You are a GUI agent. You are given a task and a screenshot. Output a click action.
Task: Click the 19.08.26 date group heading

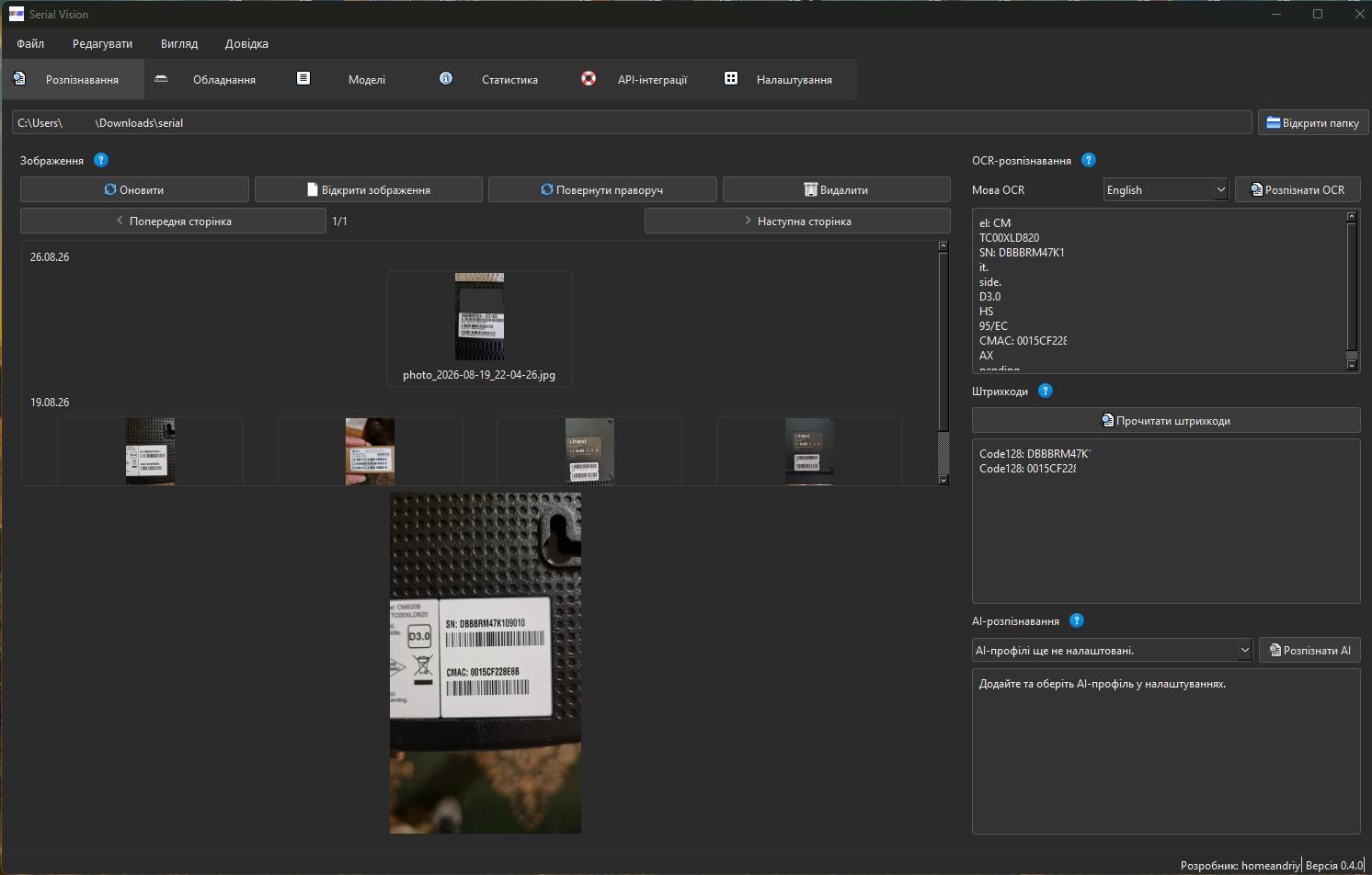(x=50, y=402)
